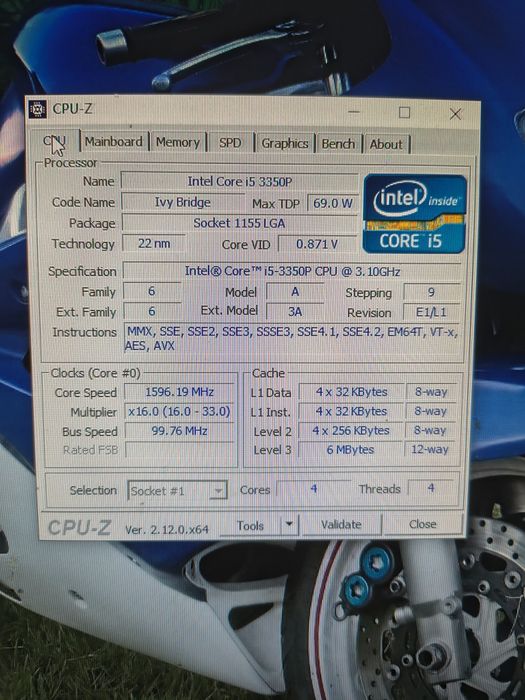This screenshot has width=525, height=700.
Task: Click the CPU-Z app icon in title bar
Action: click(x=38, y=109)
